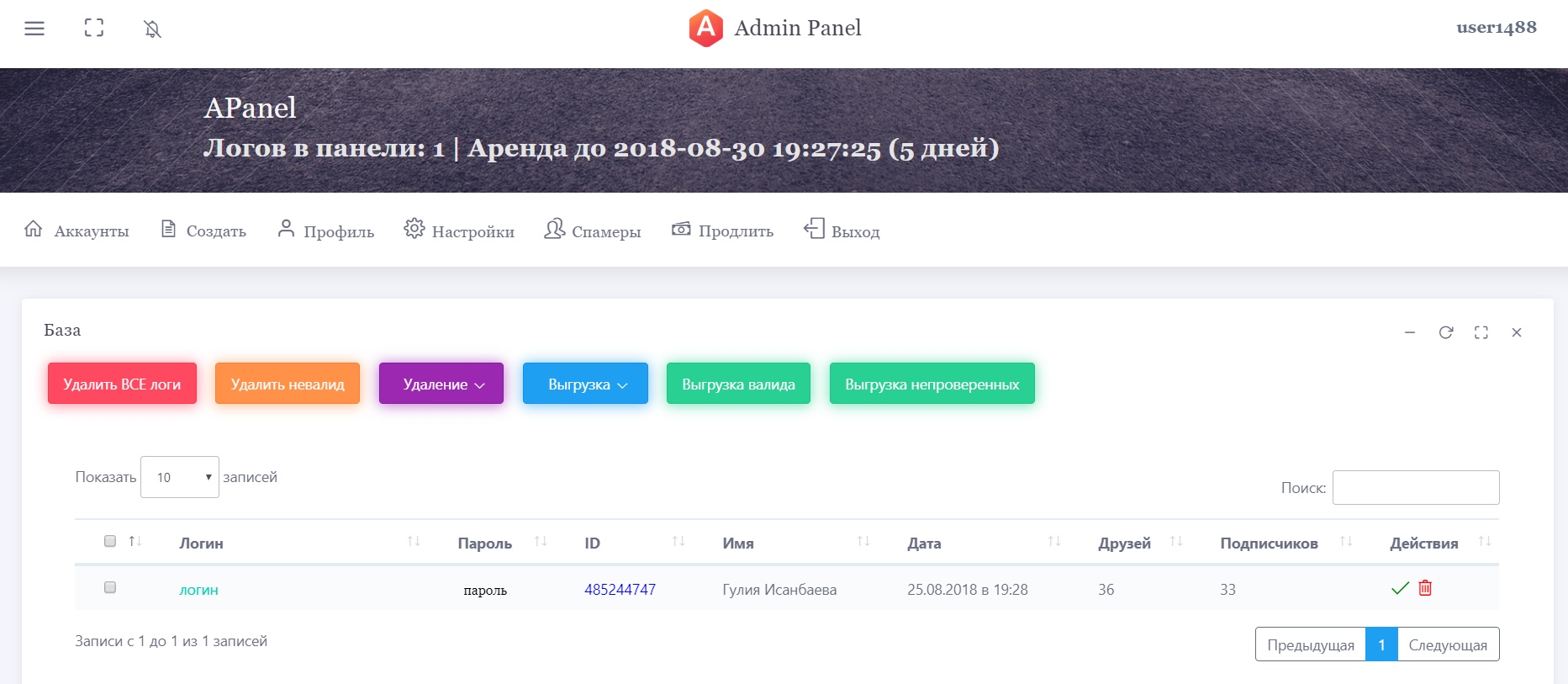Check the checkbox for the логин row
Viewport: 1568px width, 684px height.
tap(110, 587)
